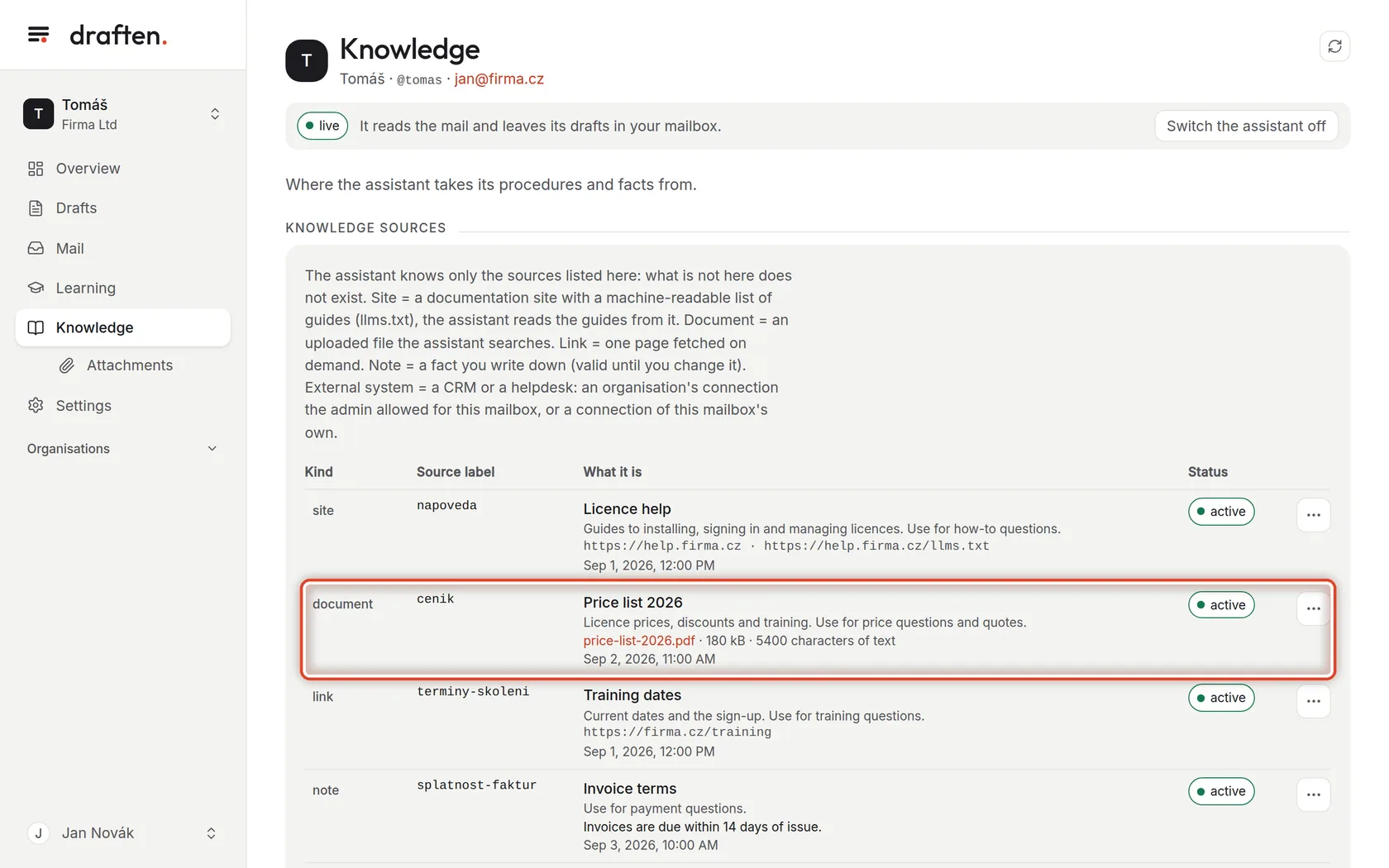The width and height of the screenshot is (1389, 868).
Task: Click the active status of Training dates
Action: click(x=1221, y=698)
